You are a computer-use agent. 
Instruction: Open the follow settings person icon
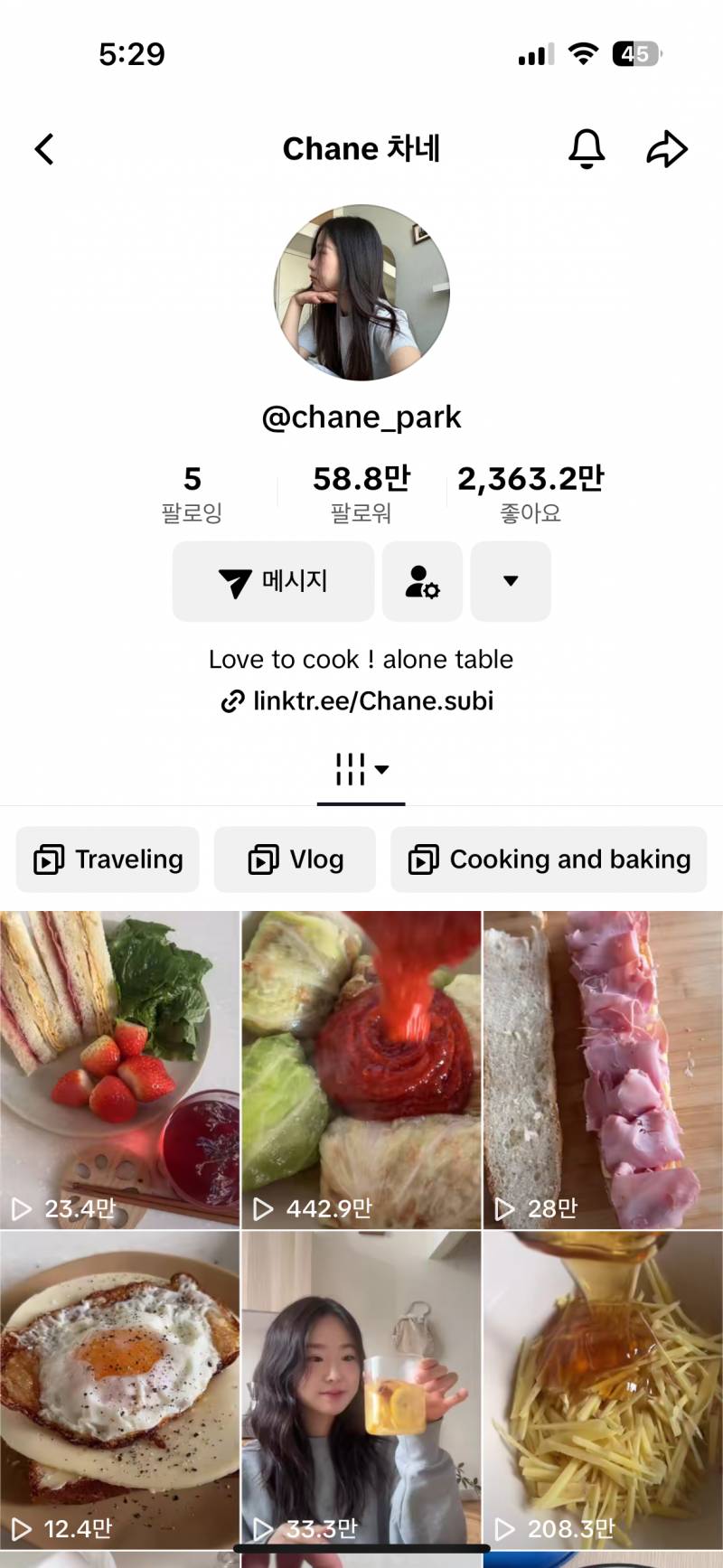pos(422,581)
